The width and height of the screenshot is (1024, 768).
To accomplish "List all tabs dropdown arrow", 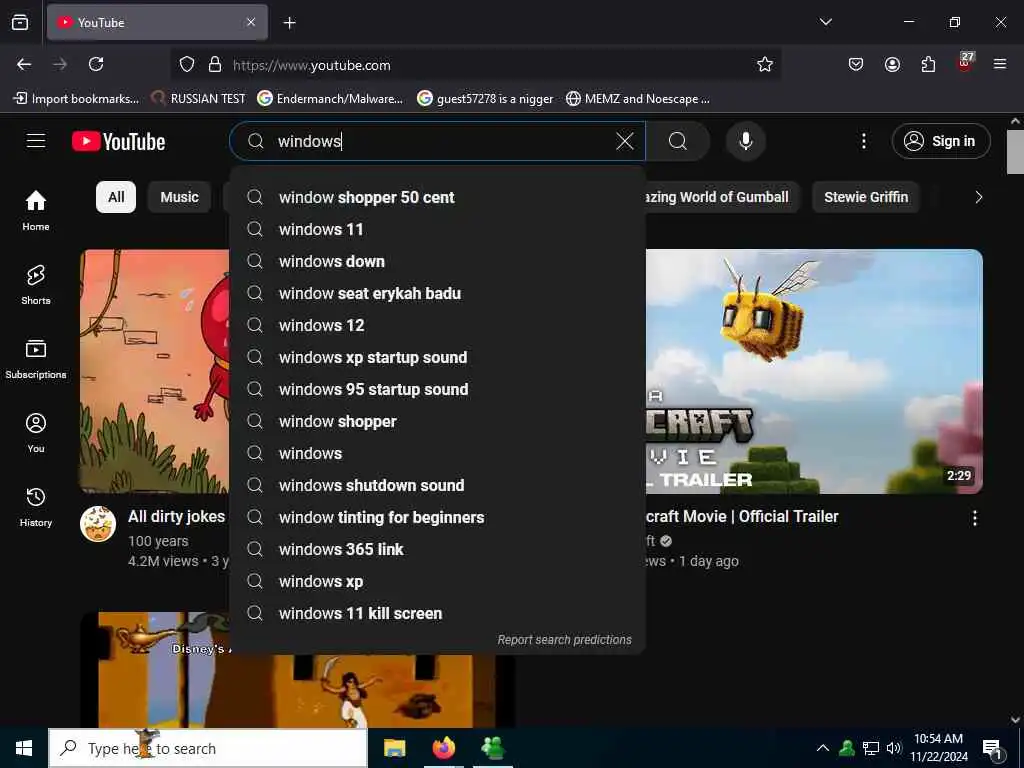I will [825, 22].
